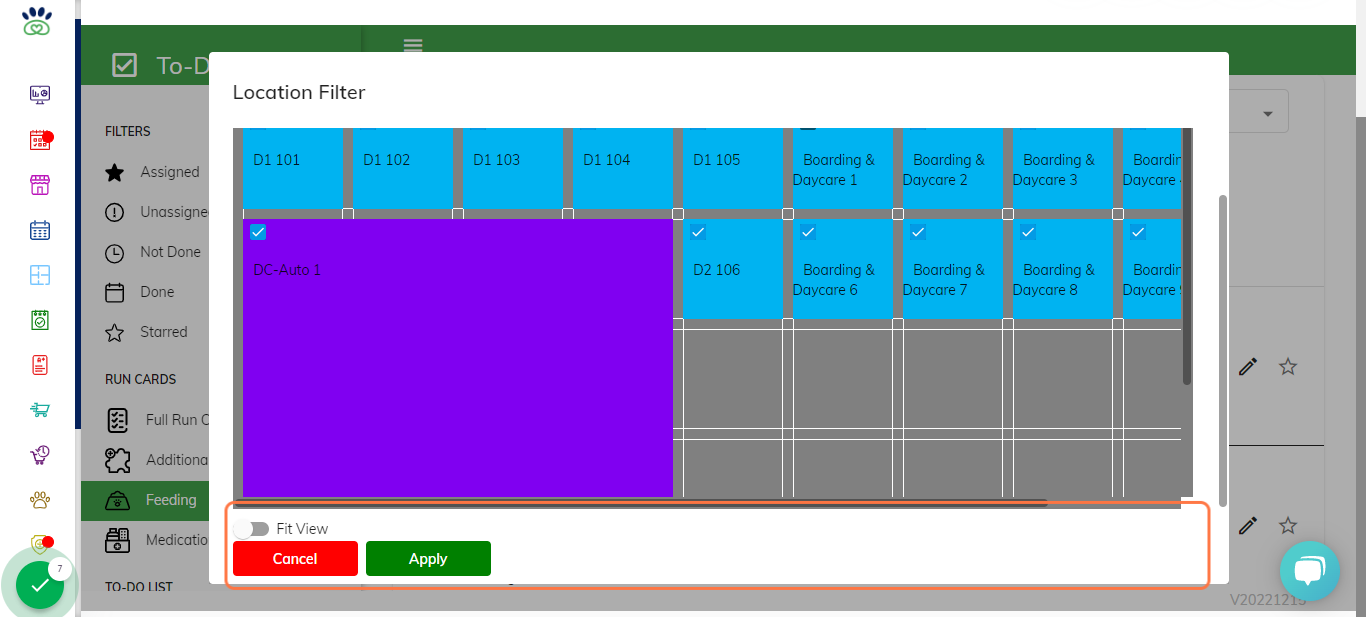Star the lower task row
Viewport: 1366px width, 617px height.
[1288, 525]
